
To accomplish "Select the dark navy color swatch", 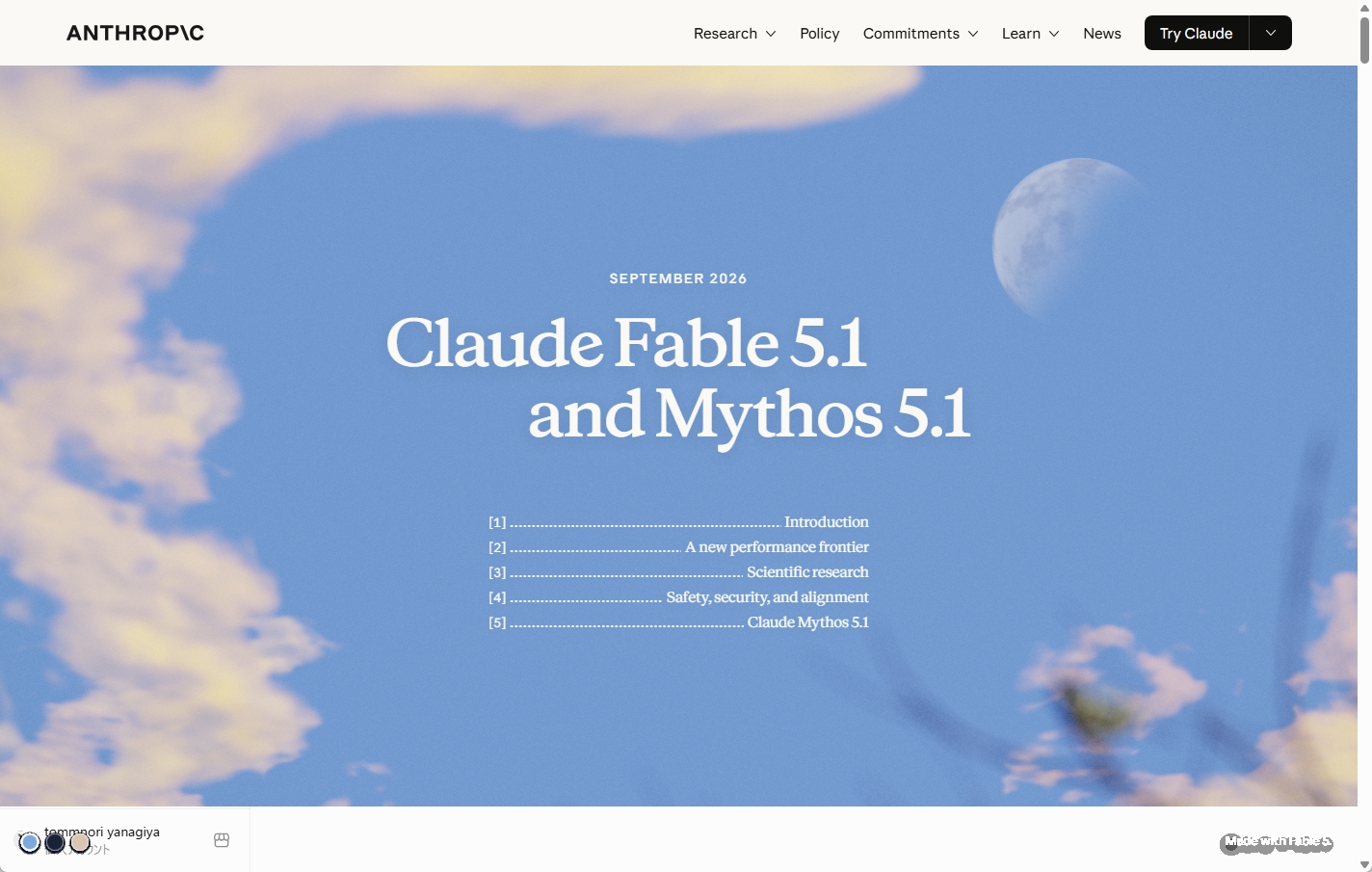I will [55, 843].
